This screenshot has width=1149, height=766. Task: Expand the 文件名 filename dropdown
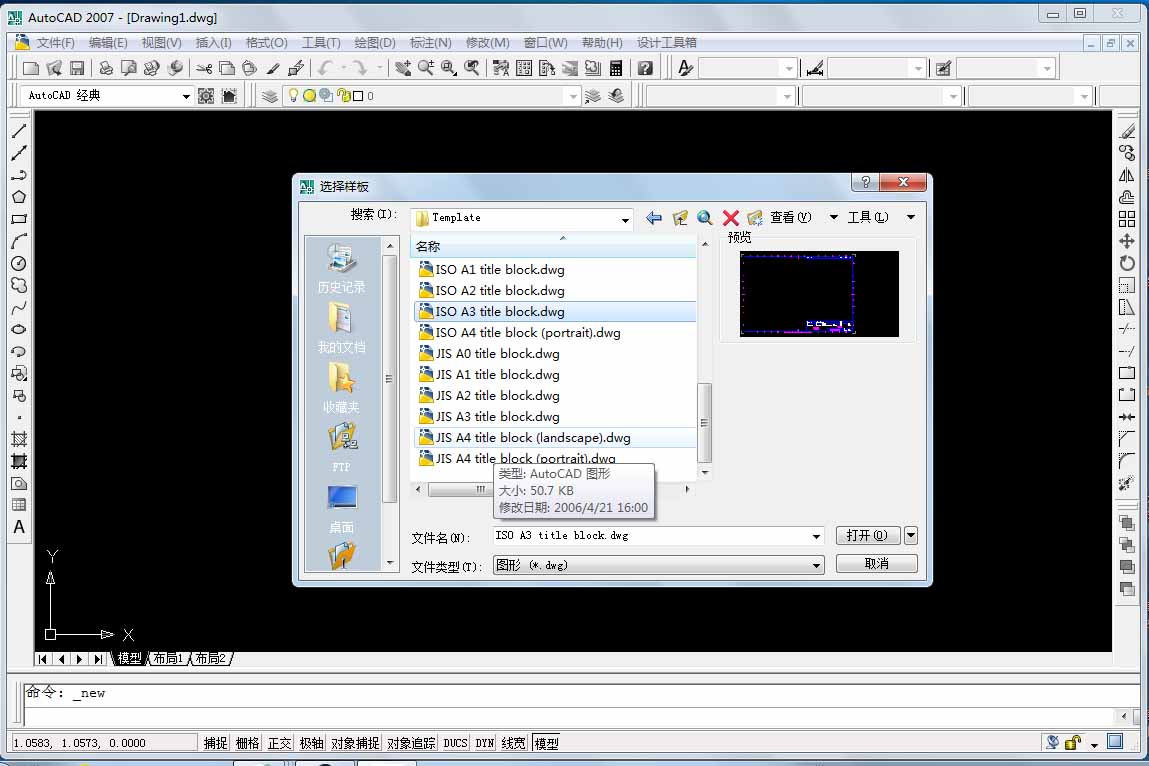816,536
